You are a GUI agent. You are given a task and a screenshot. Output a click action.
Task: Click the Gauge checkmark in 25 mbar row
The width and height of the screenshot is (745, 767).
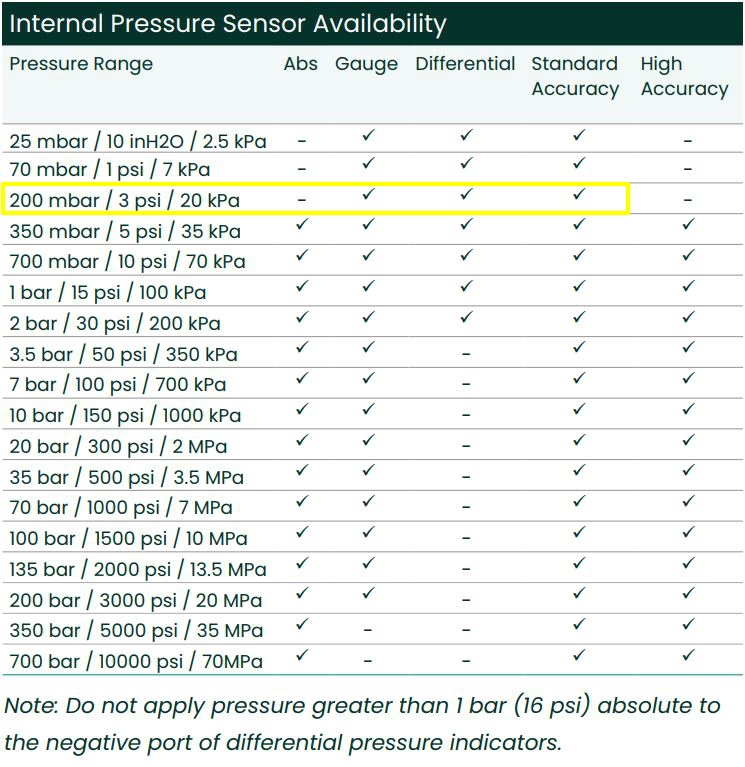[x=368, y=135]
